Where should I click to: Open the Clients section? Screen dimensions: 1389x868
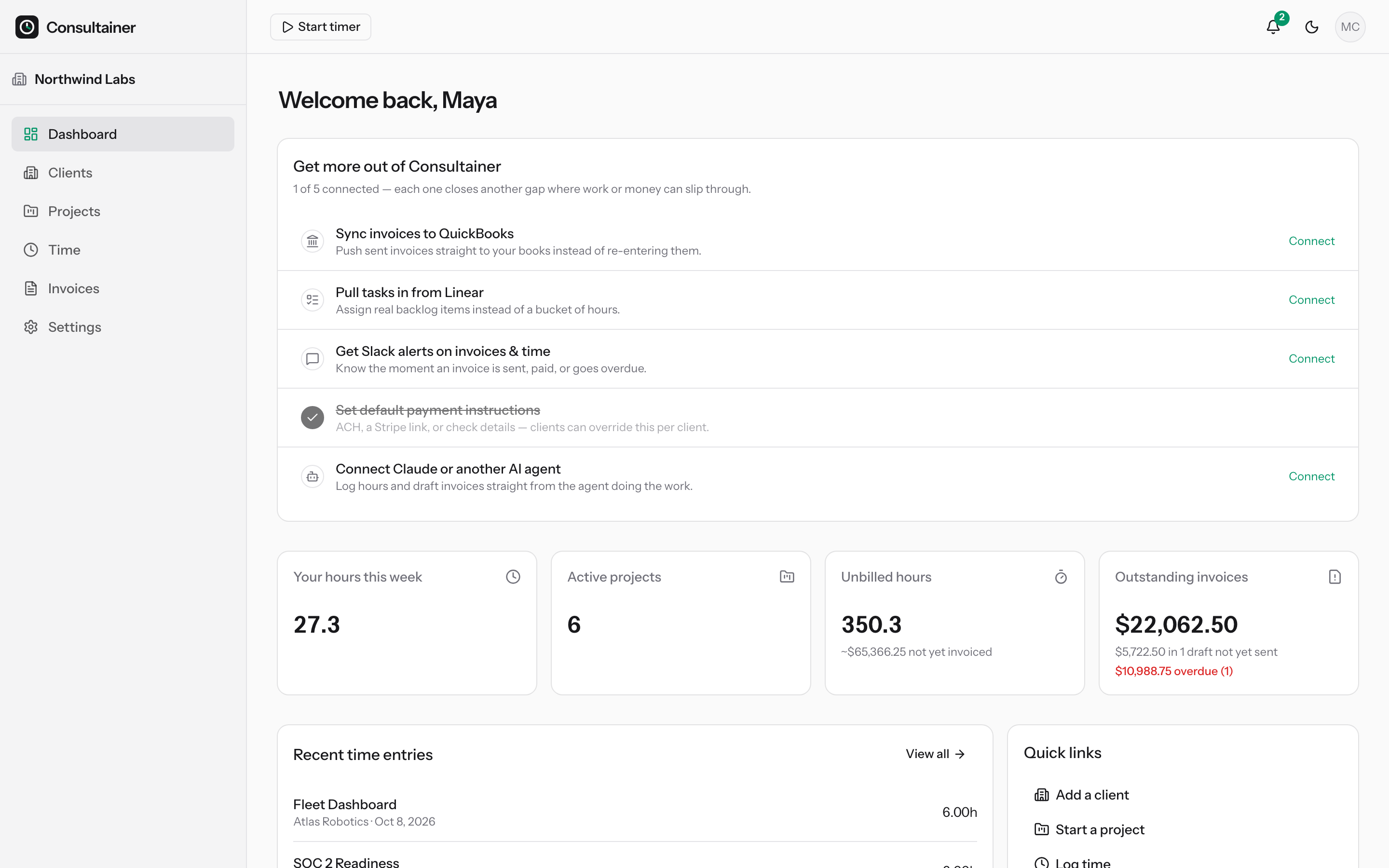click(123, 173)
